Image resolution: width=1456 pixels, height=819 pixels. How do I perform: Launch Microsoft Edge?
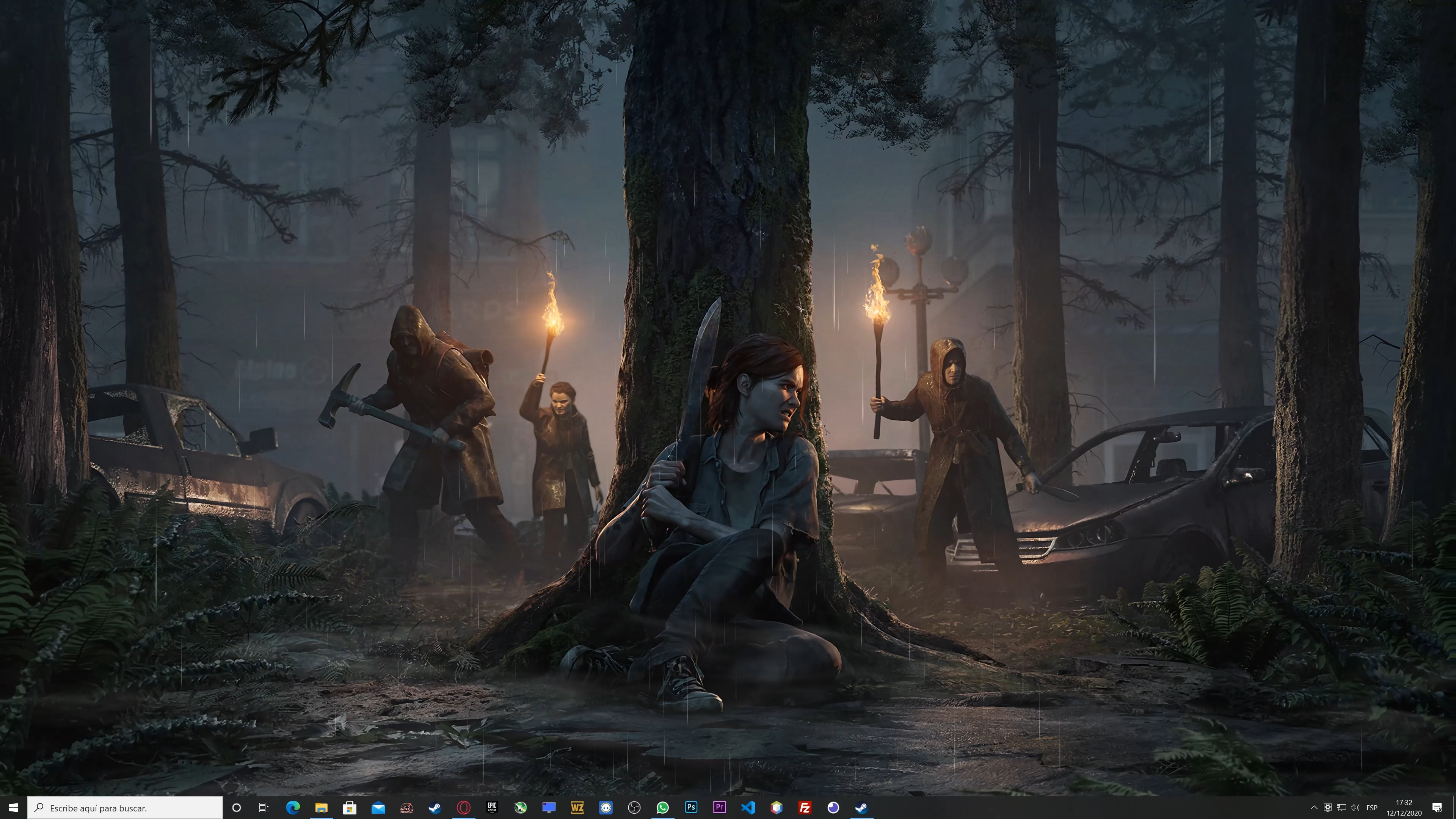[x=294, y=807]
